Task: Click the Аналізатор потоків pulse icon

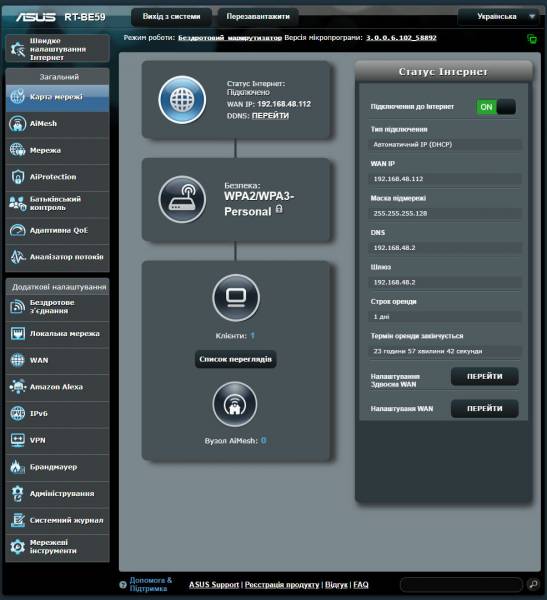Action: [x=18, y=257]
